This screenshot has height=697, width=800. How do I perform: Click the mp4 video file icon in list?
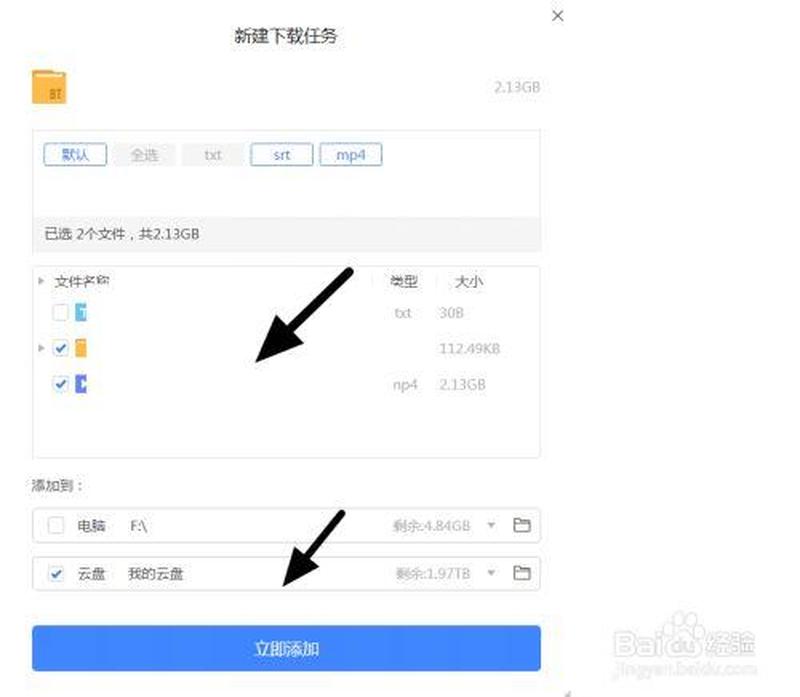point(81,384)
